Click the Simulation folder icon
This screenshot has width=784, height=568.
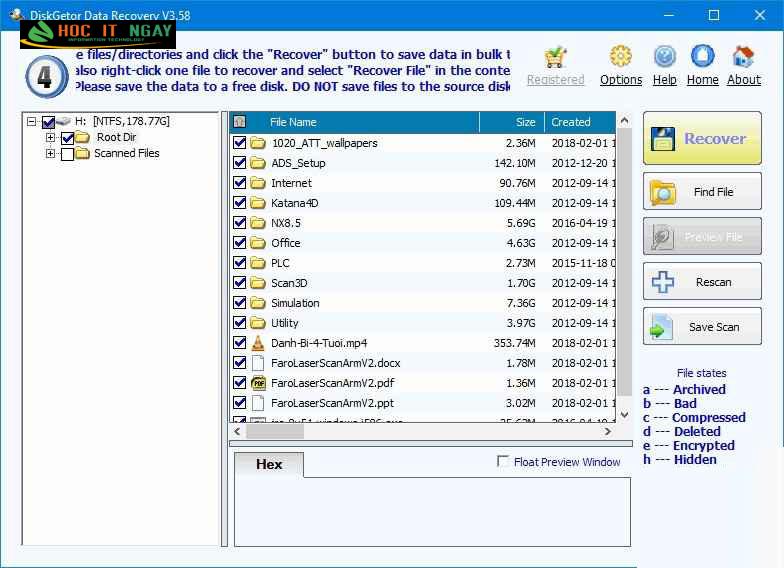[x=258, y=303]
